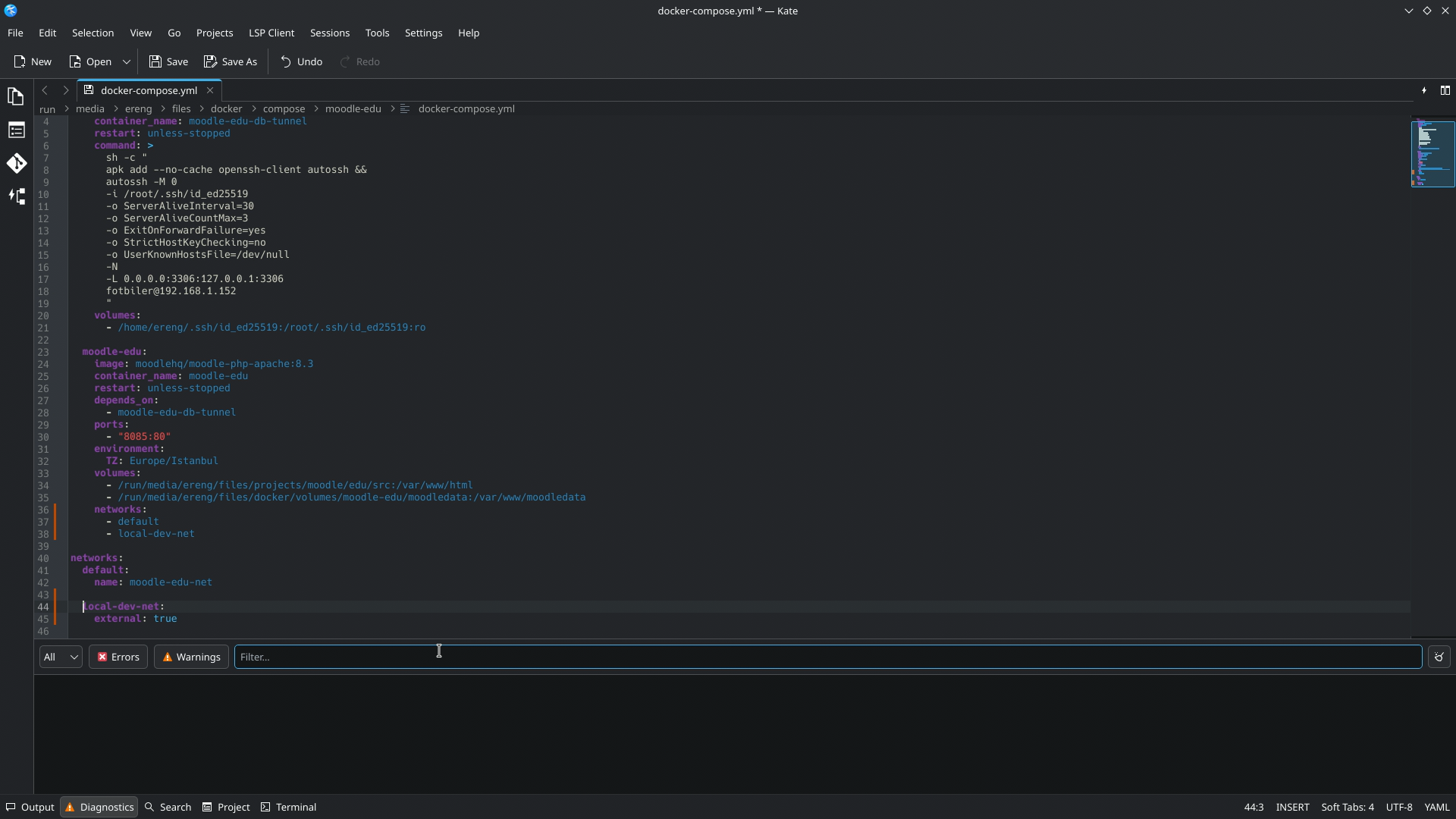Close the docker-compose.yml tab

click(x=210, y=90)
